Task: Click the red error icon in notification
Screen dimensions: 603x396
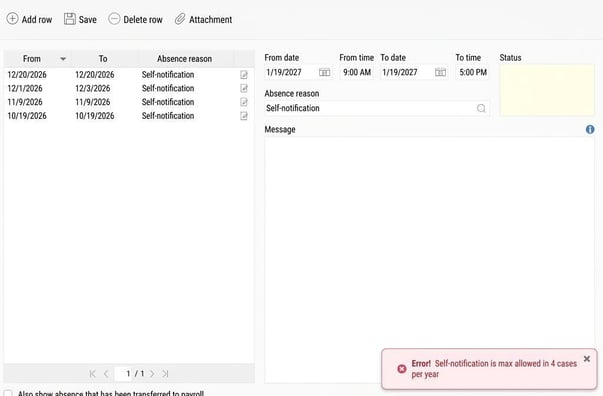Action: pyautogui.click(x=401, y=369)
